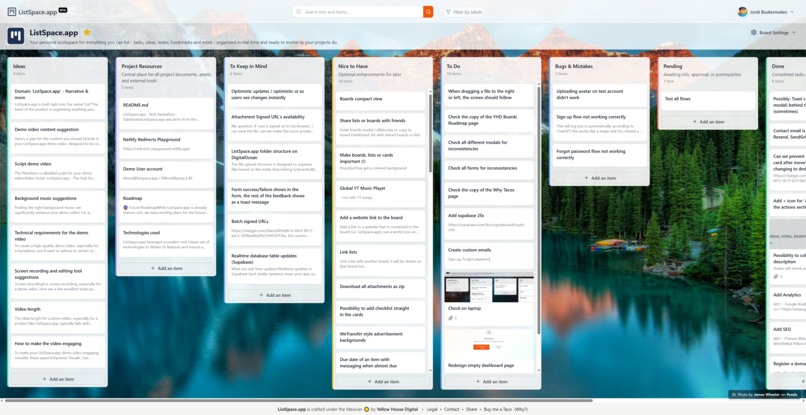Viewport: 806px width, 415px height.
Task: Click the Buy me a Taco link
Action: coord(498,409)
